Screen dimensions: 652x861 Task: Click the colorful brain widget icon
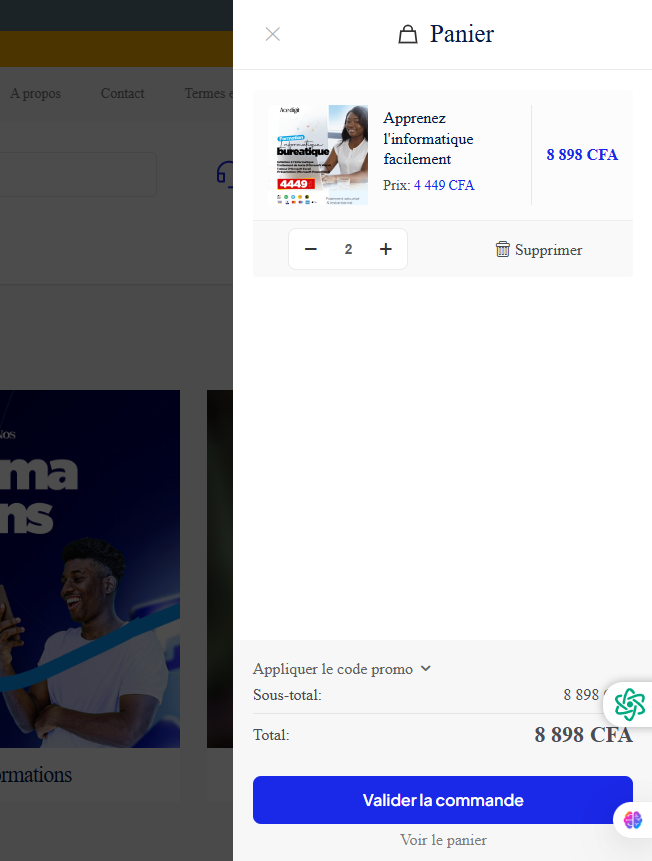point(633,820)
